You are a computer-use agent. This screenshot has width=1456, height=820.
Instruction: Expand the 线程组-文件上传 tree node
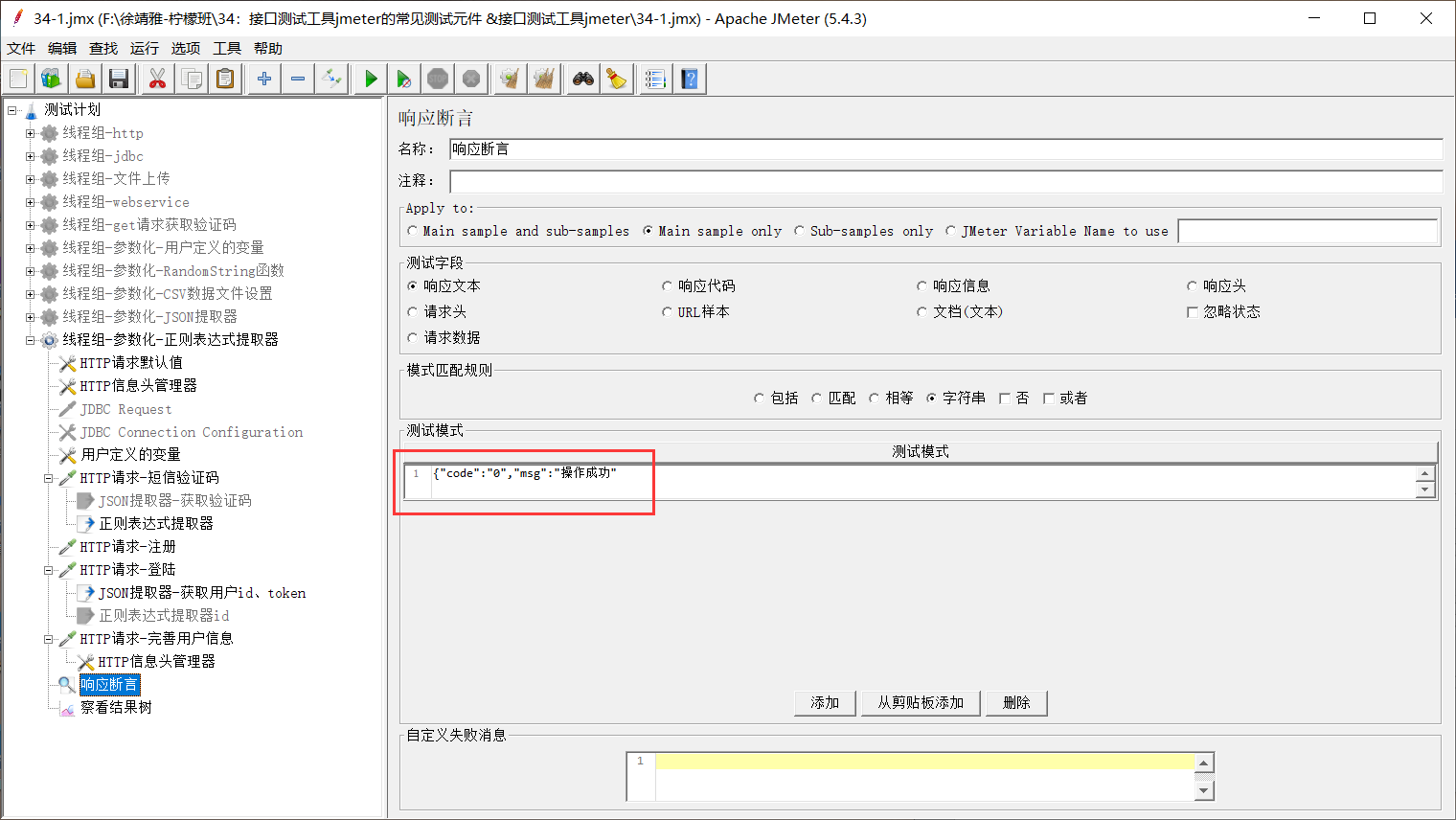[x=30, y=179]
